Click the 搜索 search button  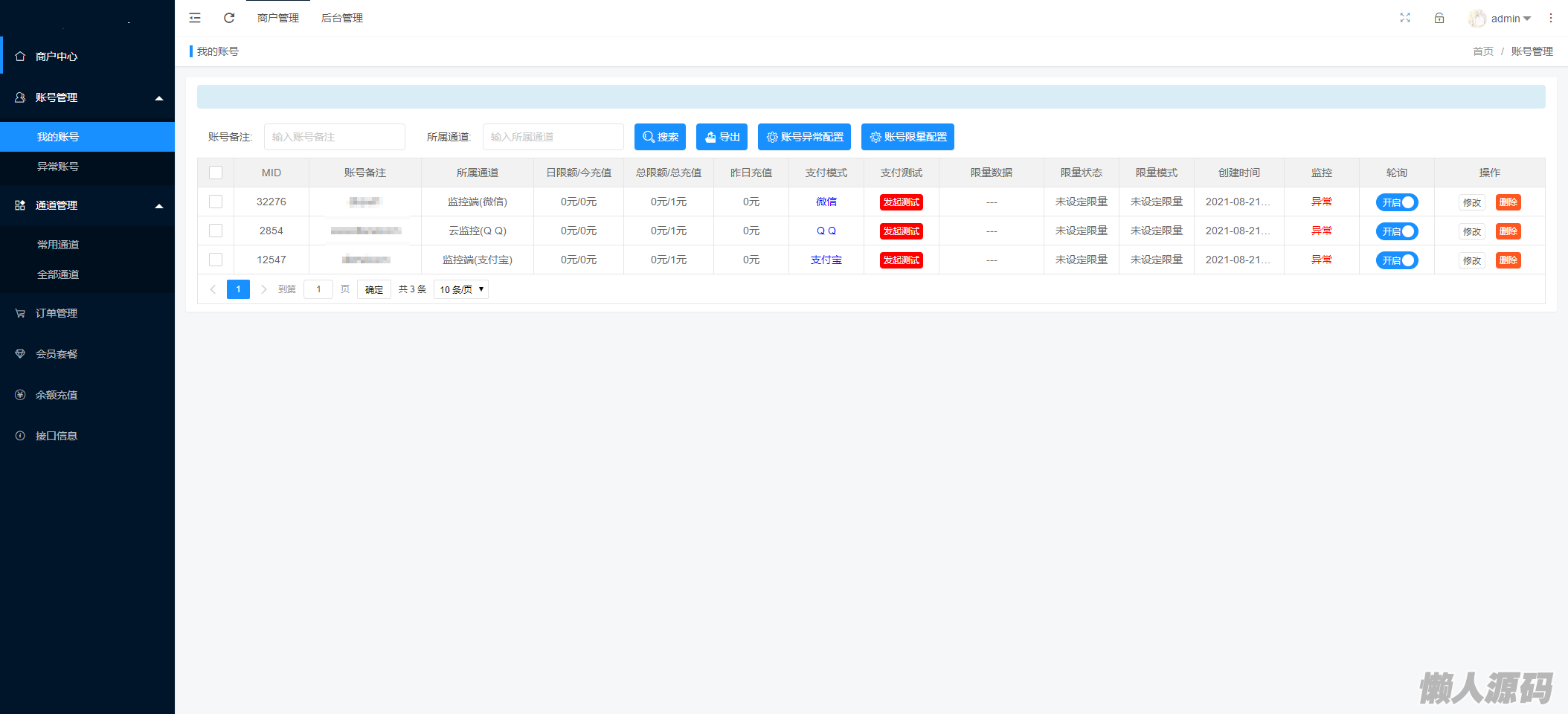coord(660,137)
